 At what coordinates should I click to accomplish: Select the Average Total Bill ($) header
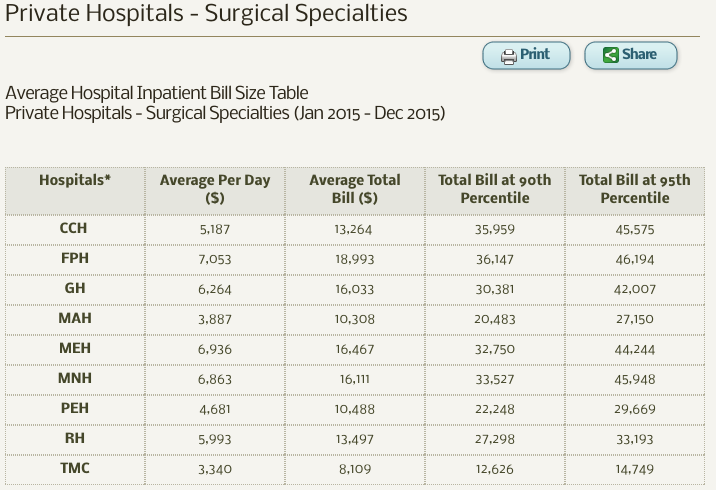coord(354,189)
